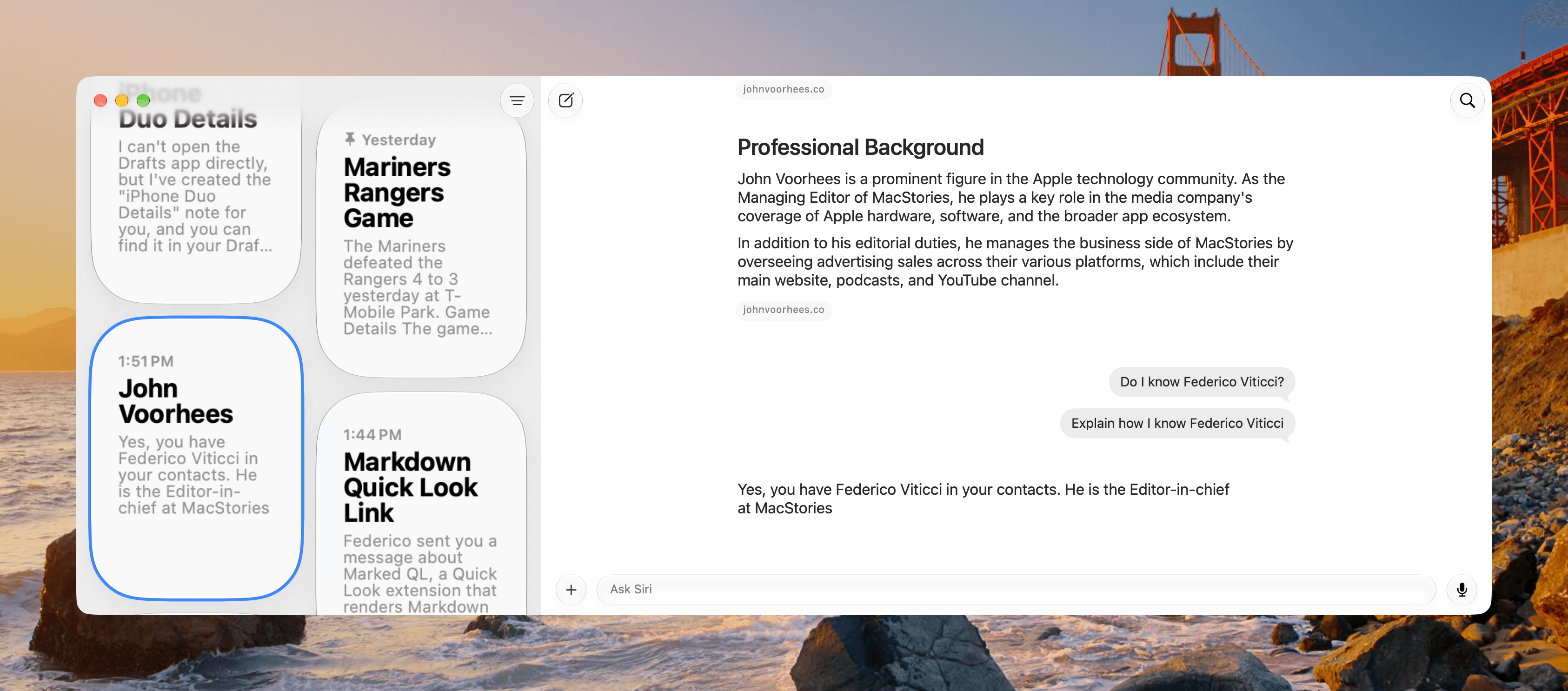Click the pin icon beside Yesterday
Screen dimensions: 1568x691
click(x=349, y=140)
